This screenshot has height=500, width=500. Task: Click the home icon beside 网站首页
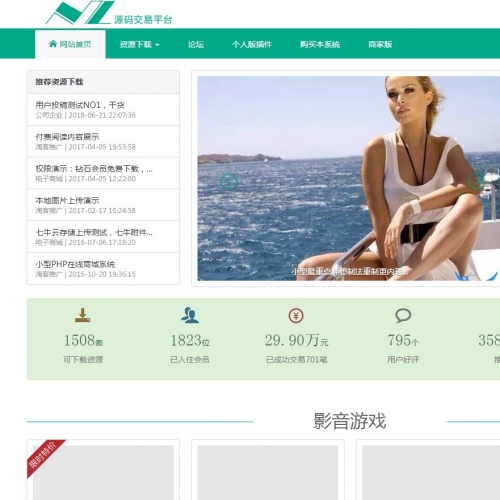[x=53, y=44]
